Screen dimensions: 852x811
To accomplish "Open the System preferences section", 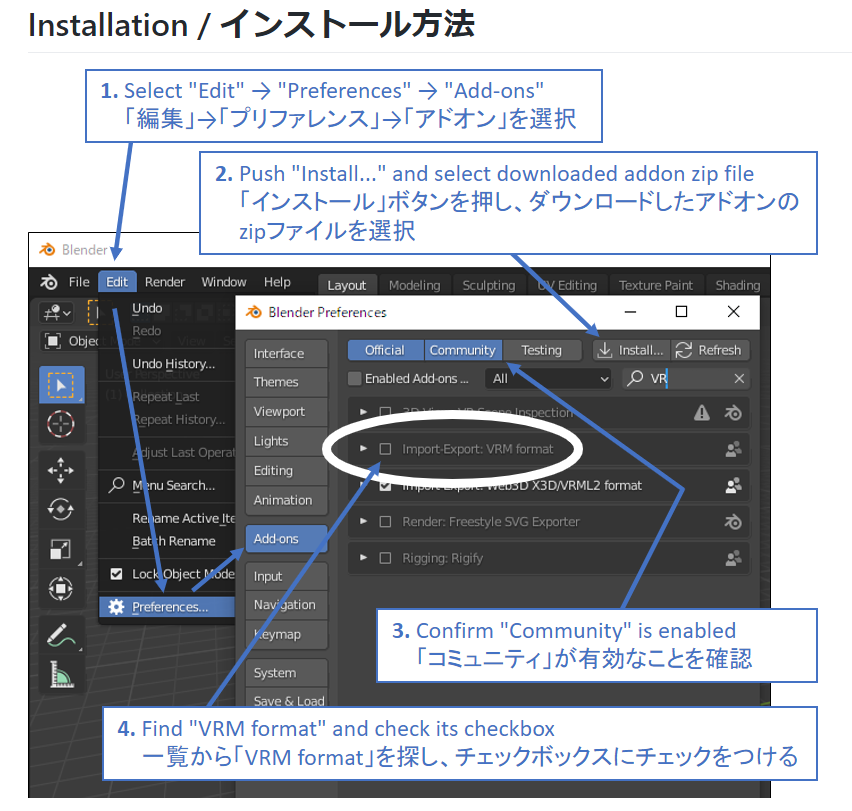I will click(x=286, y=672).
